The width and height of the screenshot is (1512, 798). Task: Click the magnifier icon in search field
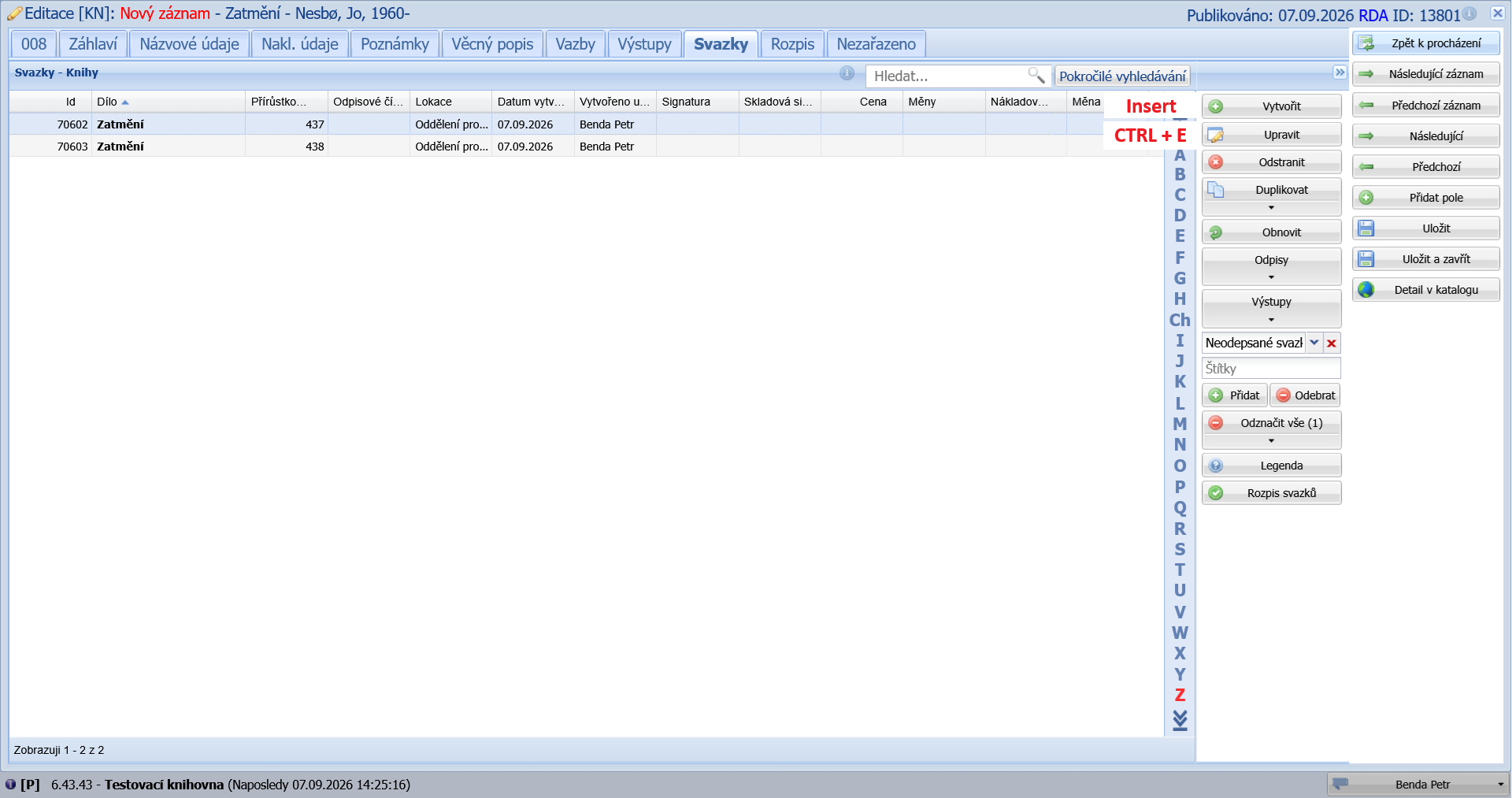1036,76
